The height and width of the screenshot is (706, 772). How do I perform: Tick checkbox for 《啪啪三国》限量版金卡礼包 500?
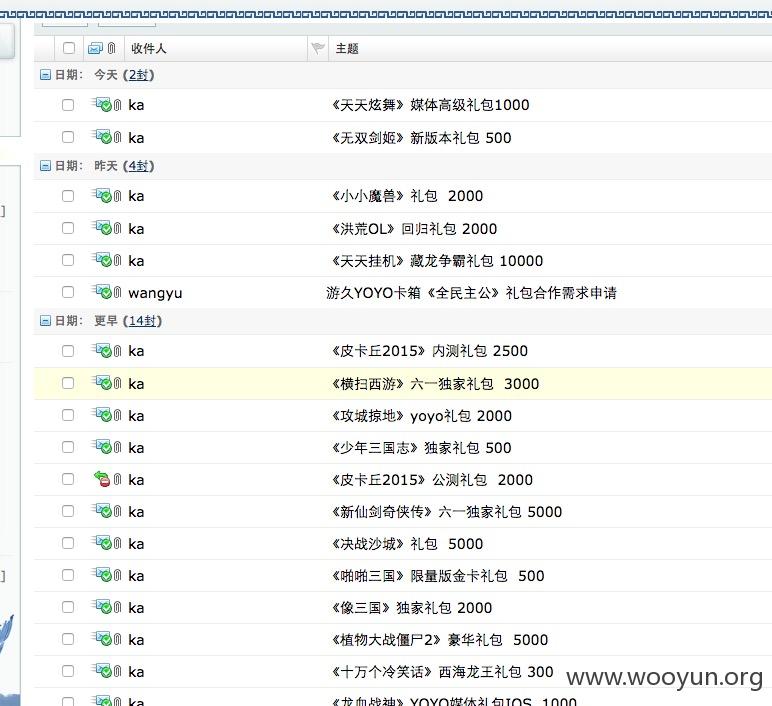pyautogui.click(x=68, y=575)
